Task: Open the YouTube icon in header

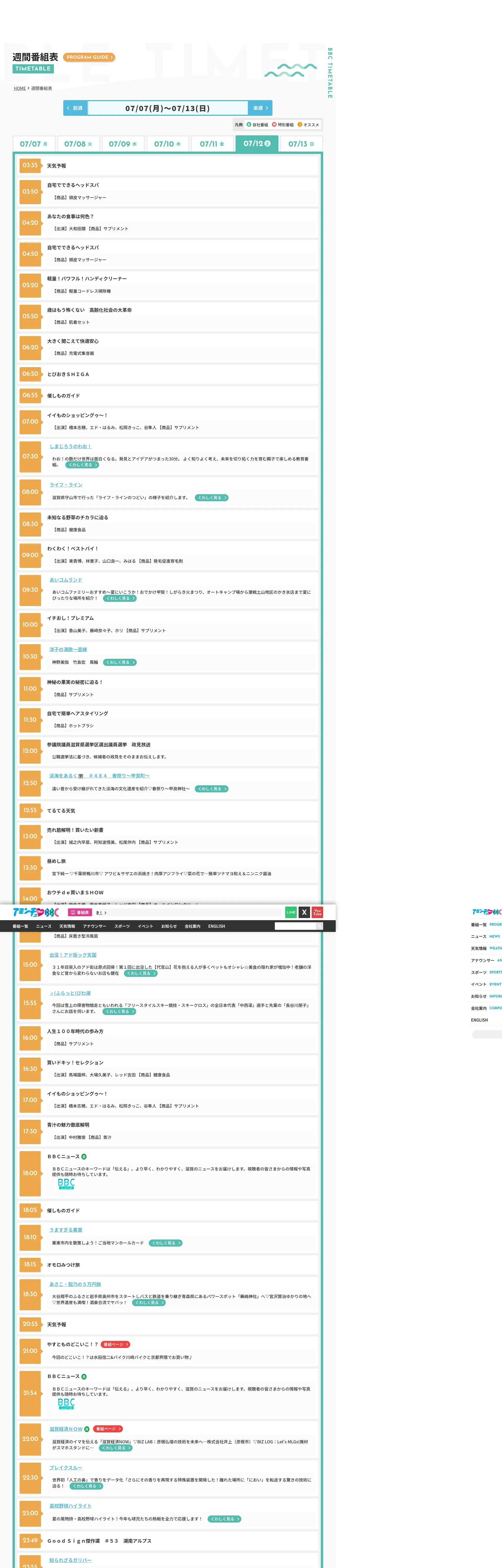Action: coord(317,912)
